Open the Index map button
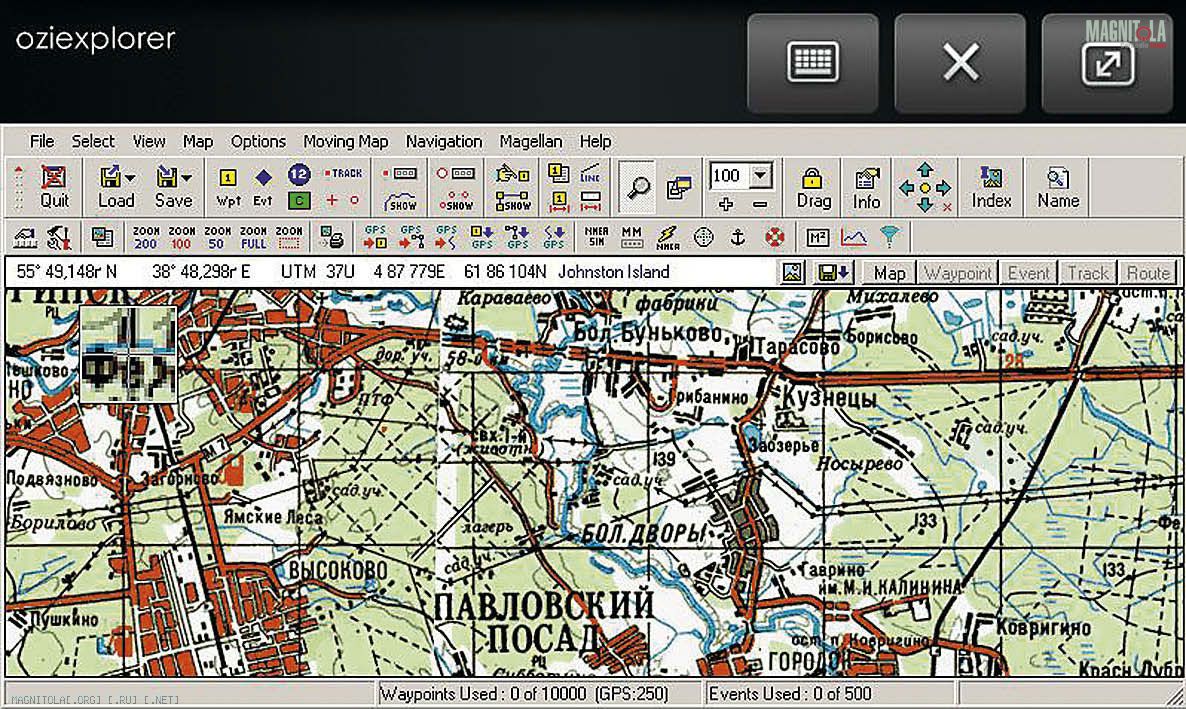The image size is (1186, 709). pos(991,187)
